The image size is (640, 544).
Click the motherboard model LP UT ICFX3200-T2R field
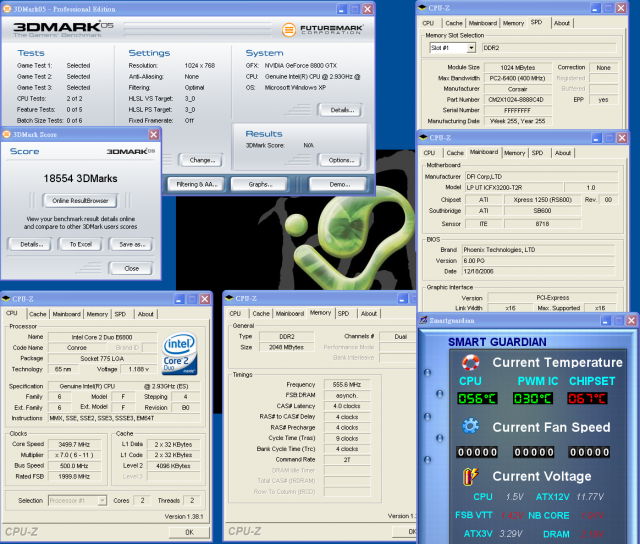(514, 188)
